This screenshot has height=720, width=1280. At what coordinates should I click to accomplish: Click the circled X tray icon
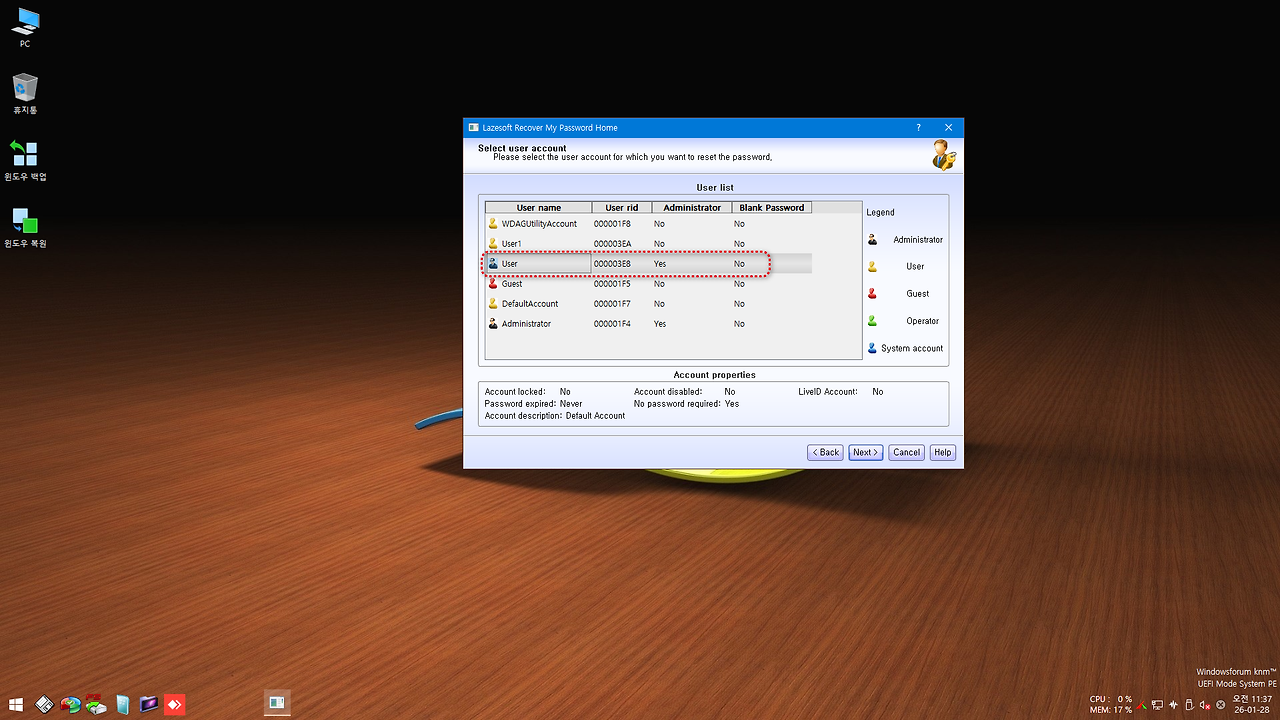tap(1221, 706)
